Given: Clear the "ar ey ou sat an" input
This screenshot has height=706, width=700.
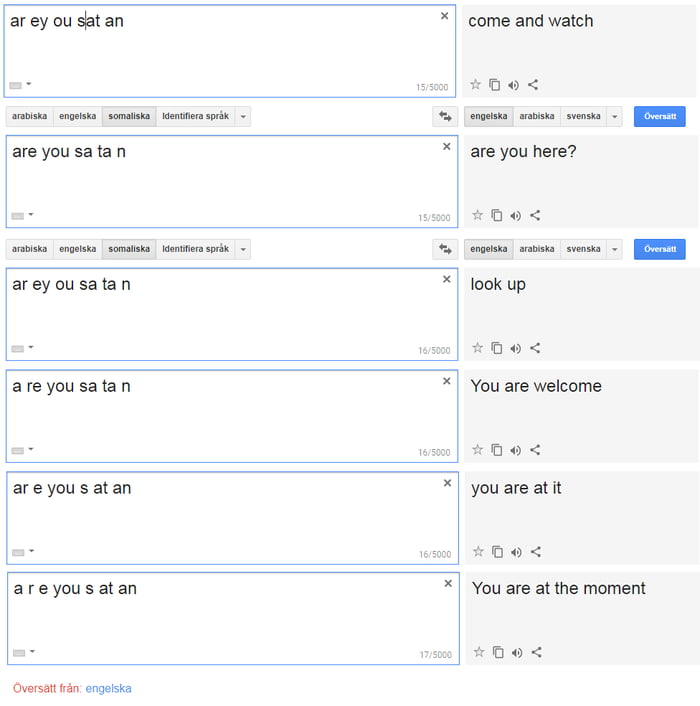Looking at the screenshot, I should 445,16.
